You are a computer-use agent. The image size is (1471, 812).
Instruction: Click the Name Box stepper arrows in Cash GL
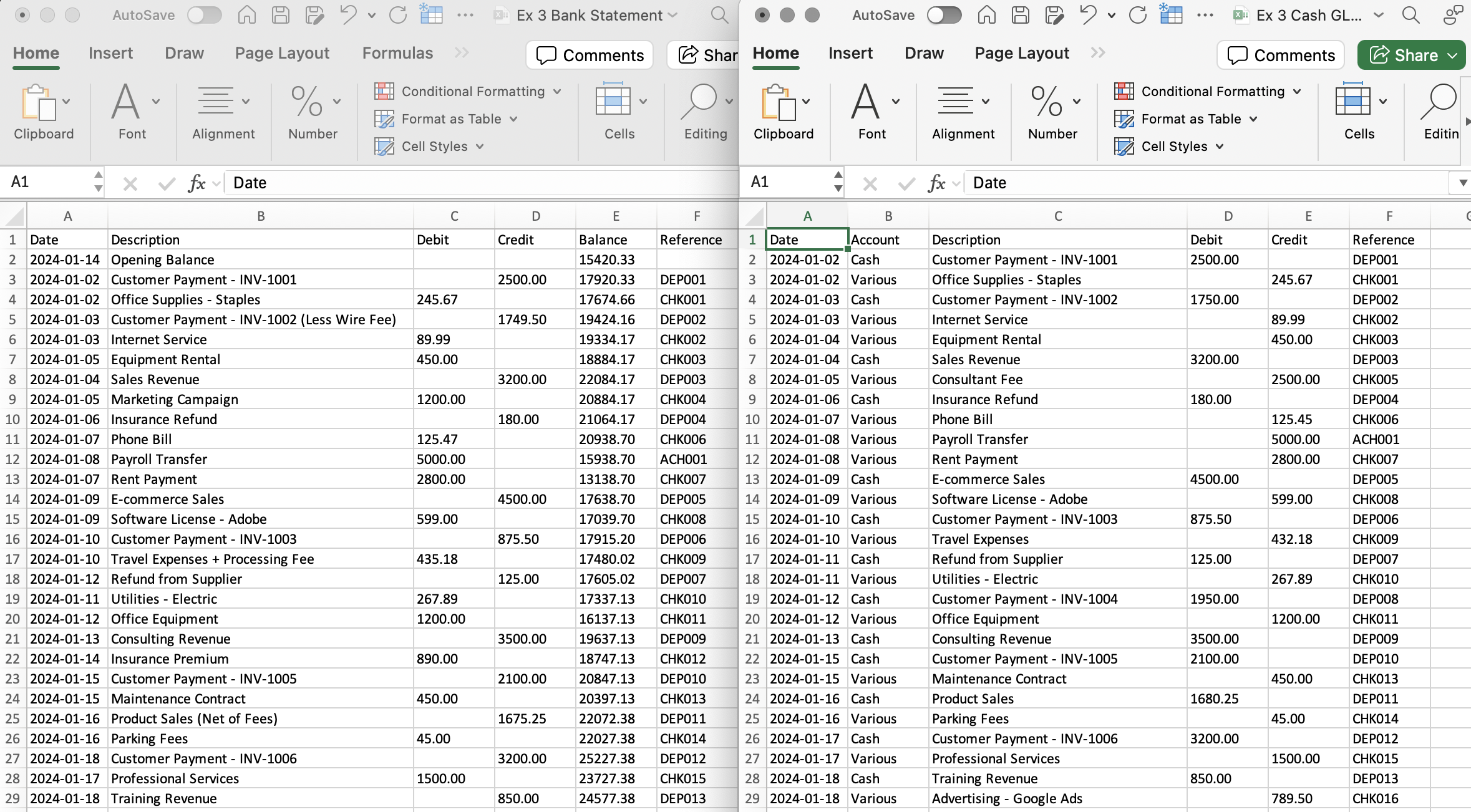[x=837, y=181]
